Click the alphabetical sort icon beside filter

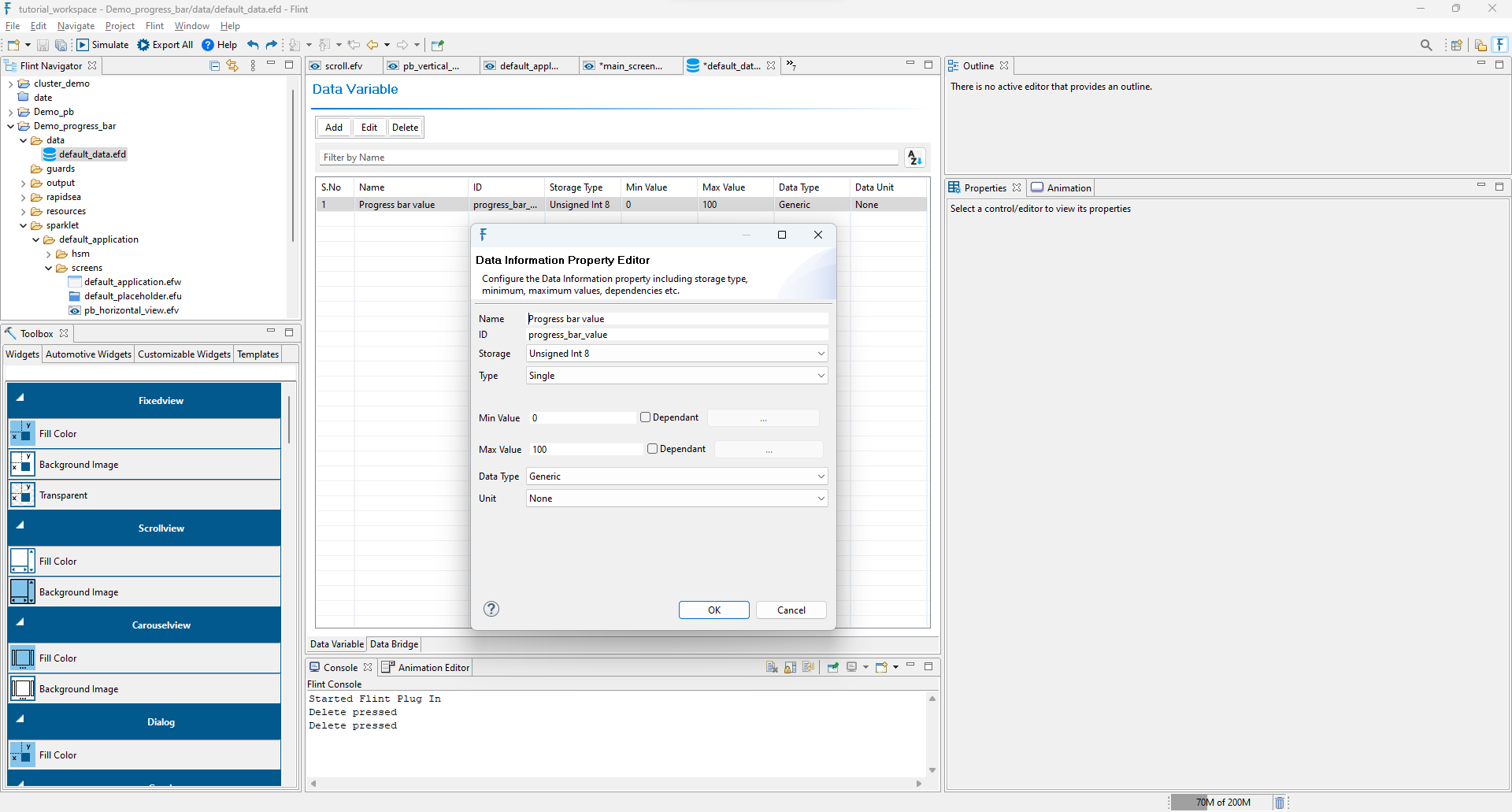[x=913, y=158]
